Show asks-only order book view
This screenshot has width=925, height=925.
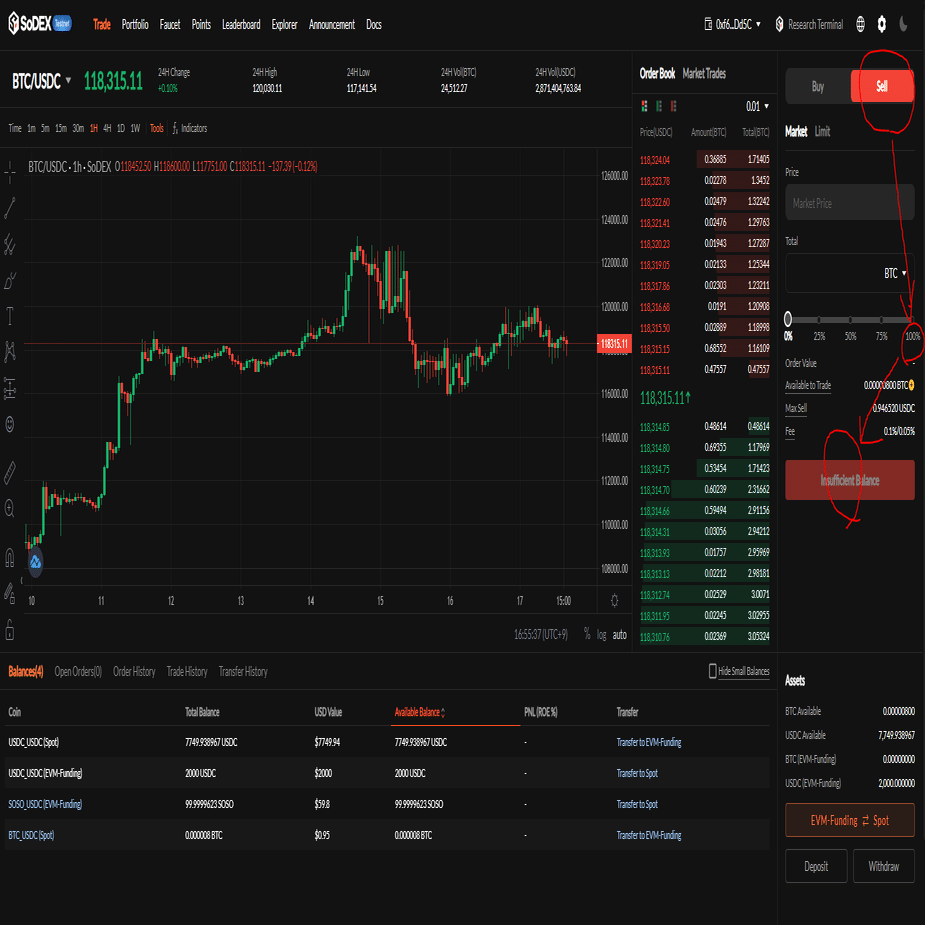point(673,106)
